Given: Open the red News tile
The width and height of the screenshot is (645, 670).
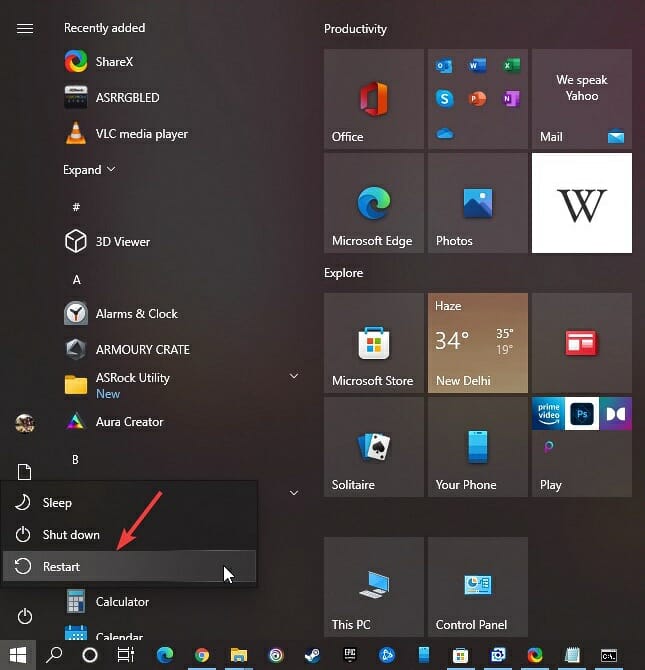Looking at the screenshot, I should (x=582, y=343).
